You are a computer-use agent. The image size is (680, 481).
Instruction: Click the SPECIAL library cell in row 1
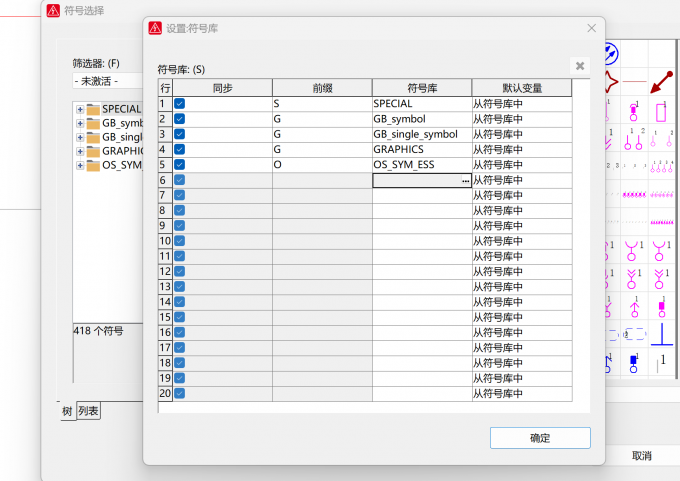click(422, 104)
